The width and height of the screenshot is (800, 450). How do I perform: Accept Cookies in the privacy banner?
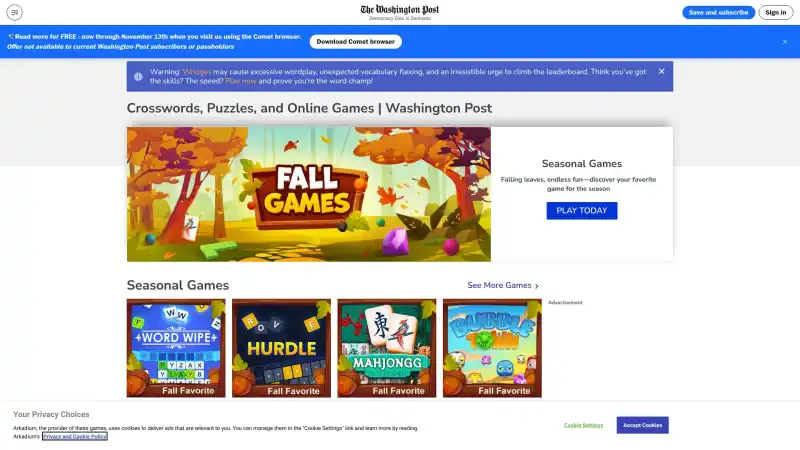coord(642,426)
